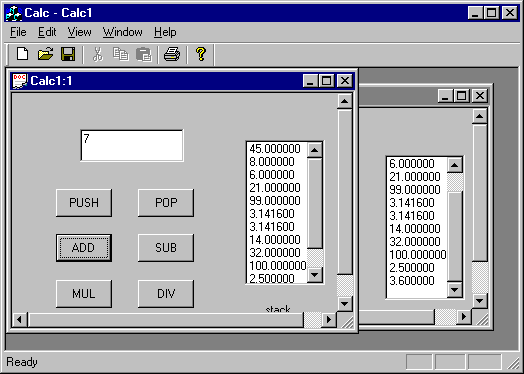The image size is (524, 374).
Task: Click the Paste clipboard icon
Action: click(144, 54)
